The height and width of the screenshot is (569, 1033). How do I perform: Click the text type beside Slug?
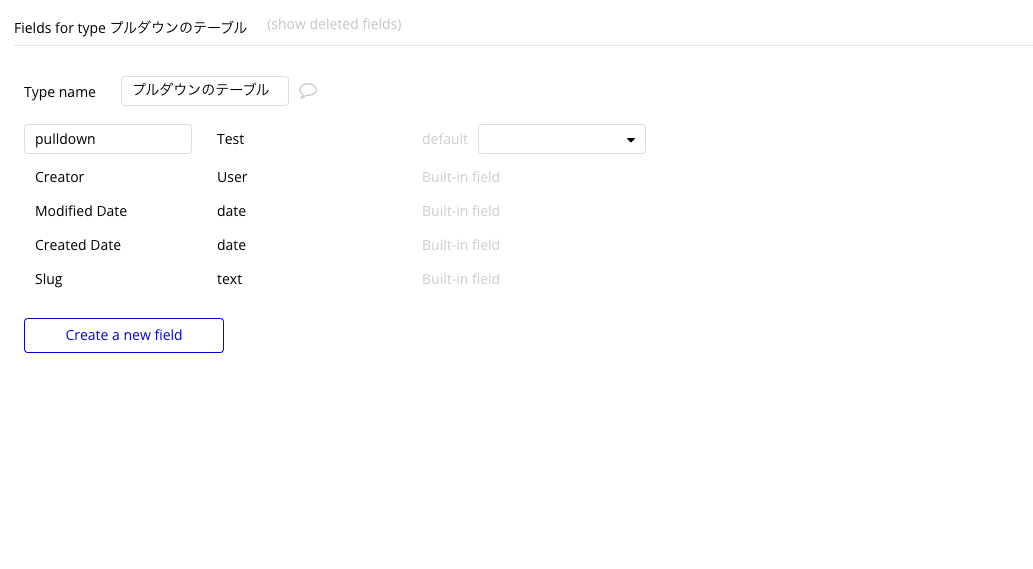click(x=229, y=279)
